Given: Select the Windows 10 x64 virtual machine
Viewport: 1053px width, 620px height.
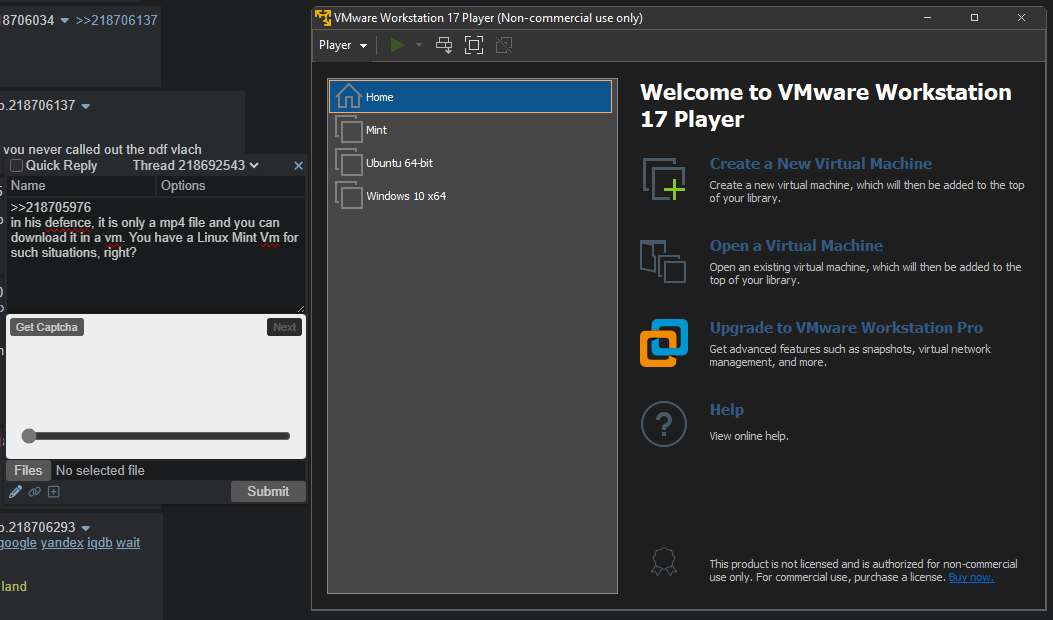Looking at the screenshot, I should coord(470,195).
